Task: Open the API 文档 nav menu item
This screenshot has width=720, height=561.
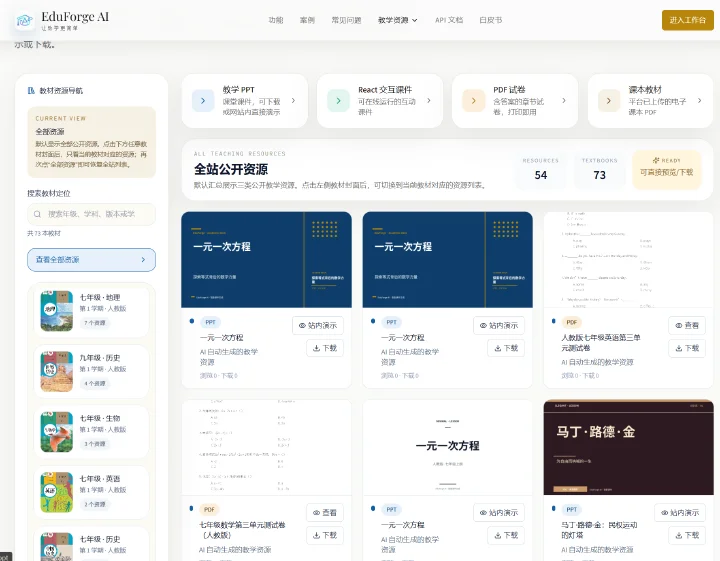Action: pyautogui.click(x=449, y=20)
